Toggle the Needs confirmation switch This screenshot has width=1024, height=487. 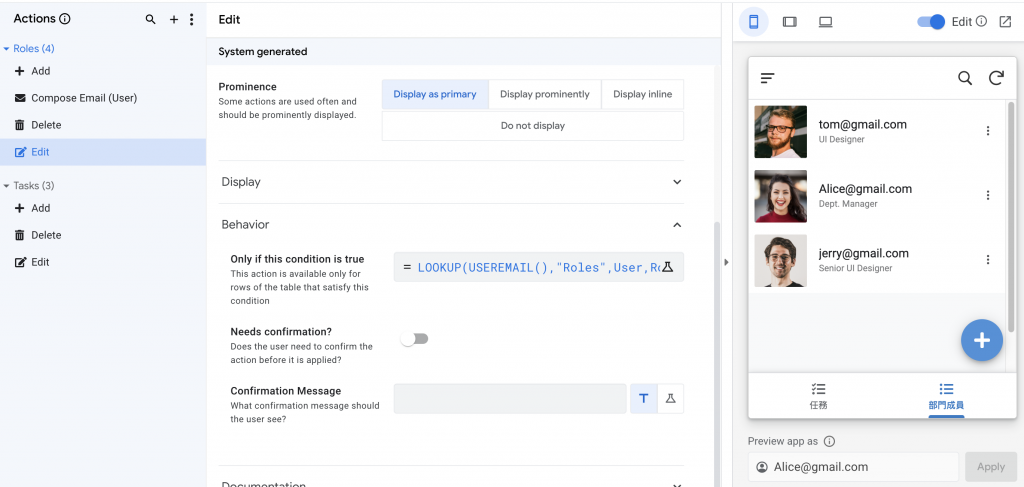coord(414,339)
